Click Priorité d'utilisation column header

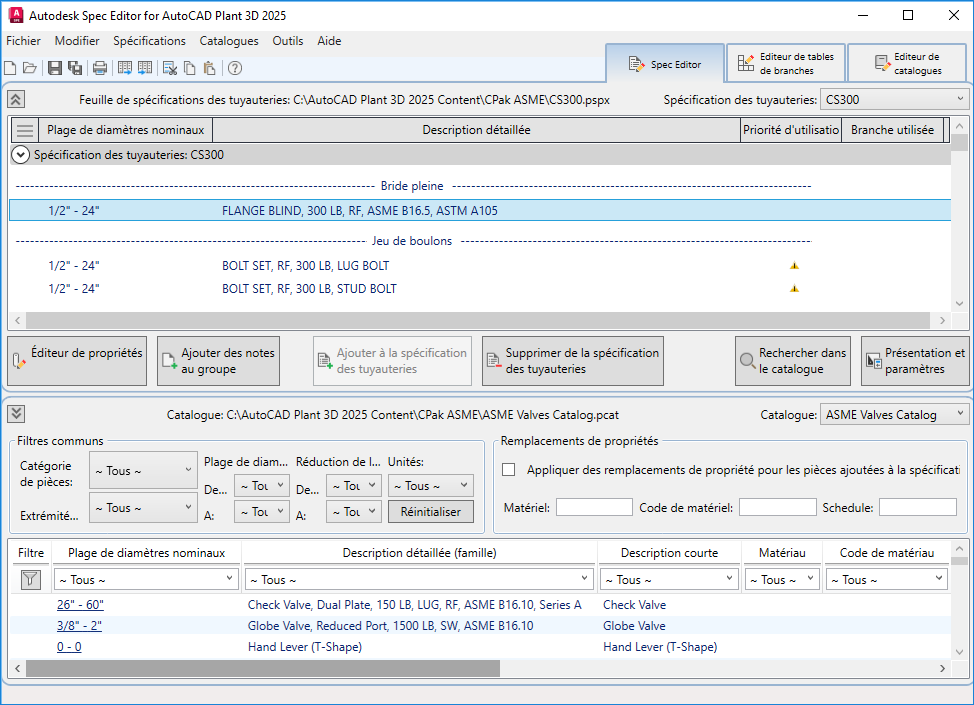coord(791,130)
